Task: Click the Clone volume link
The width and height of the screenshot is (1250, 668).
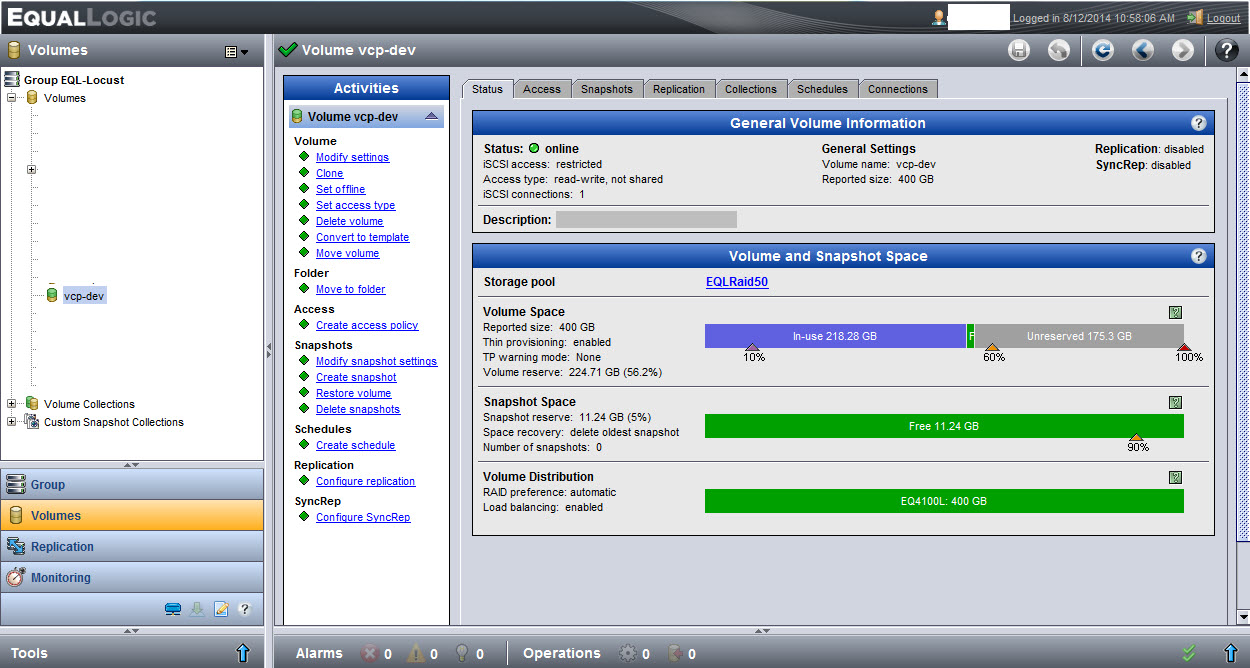Action: coord(329,173)
